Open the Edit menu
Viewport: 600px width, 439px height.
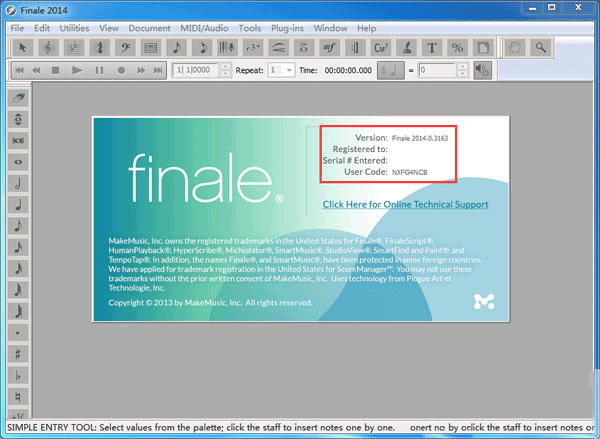pyautogui.click(x=42, y=28)
